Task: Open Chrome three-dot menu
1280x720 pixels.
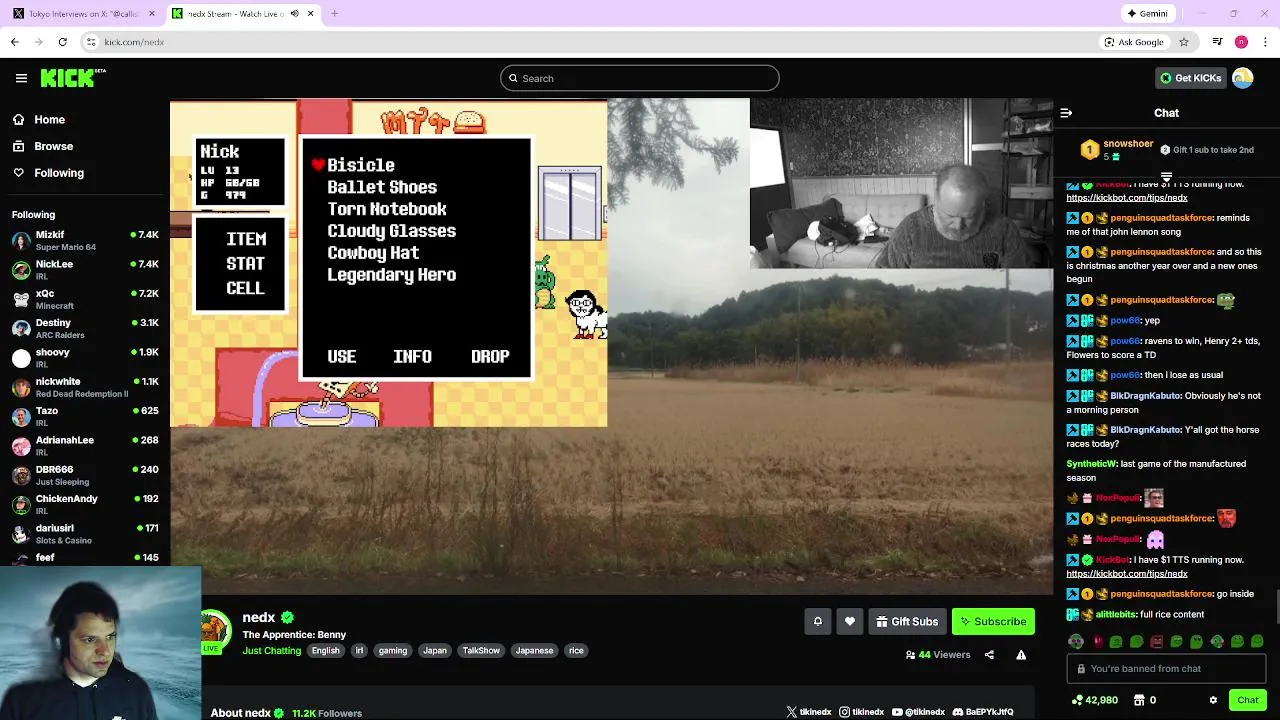Action: [1266, 42]
